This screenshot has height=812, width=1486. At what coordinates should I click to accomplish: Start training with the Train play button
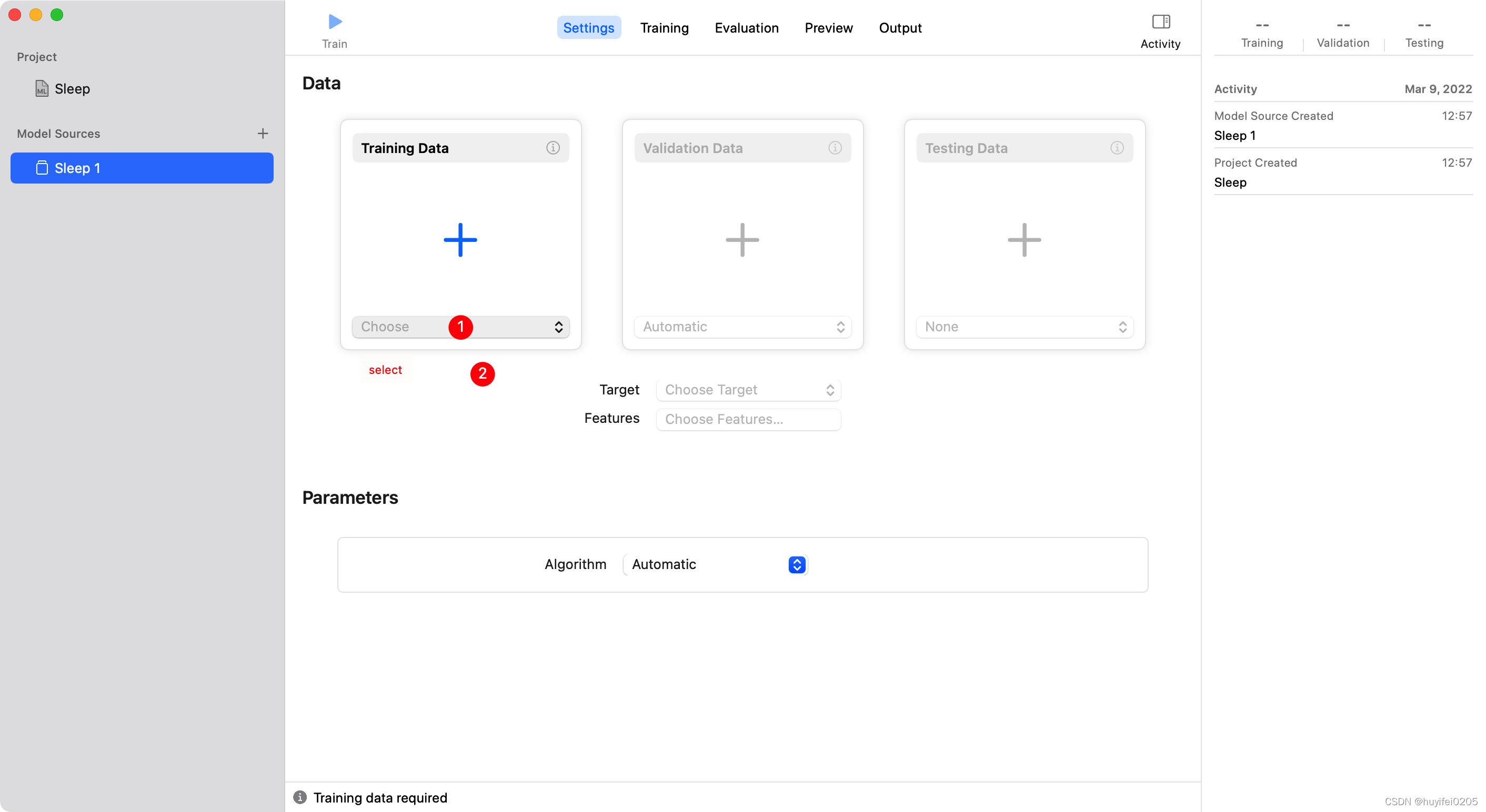(335, 23)
